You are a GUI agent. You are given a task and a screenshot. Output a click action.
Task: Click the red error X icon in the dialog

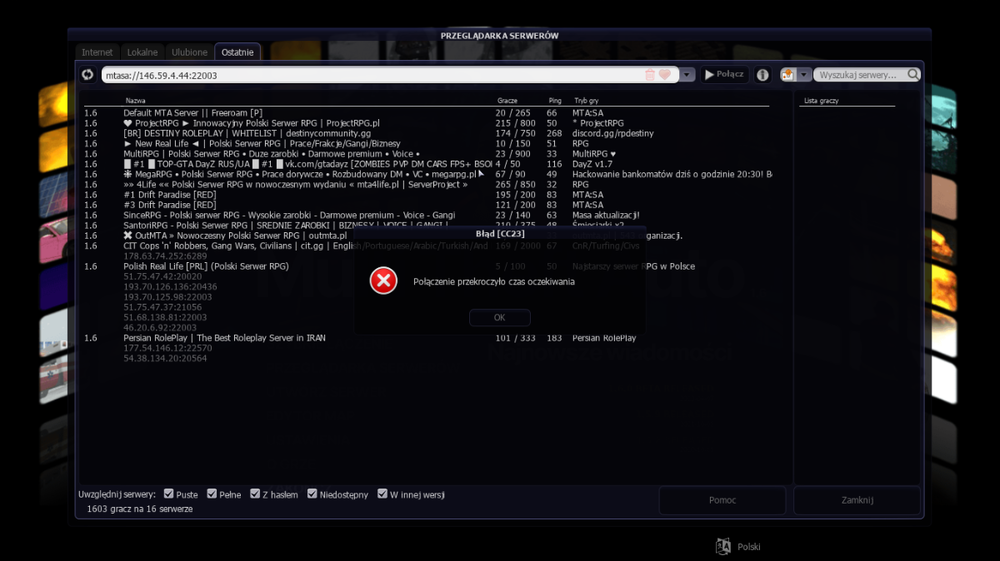(x=383, y=280)
